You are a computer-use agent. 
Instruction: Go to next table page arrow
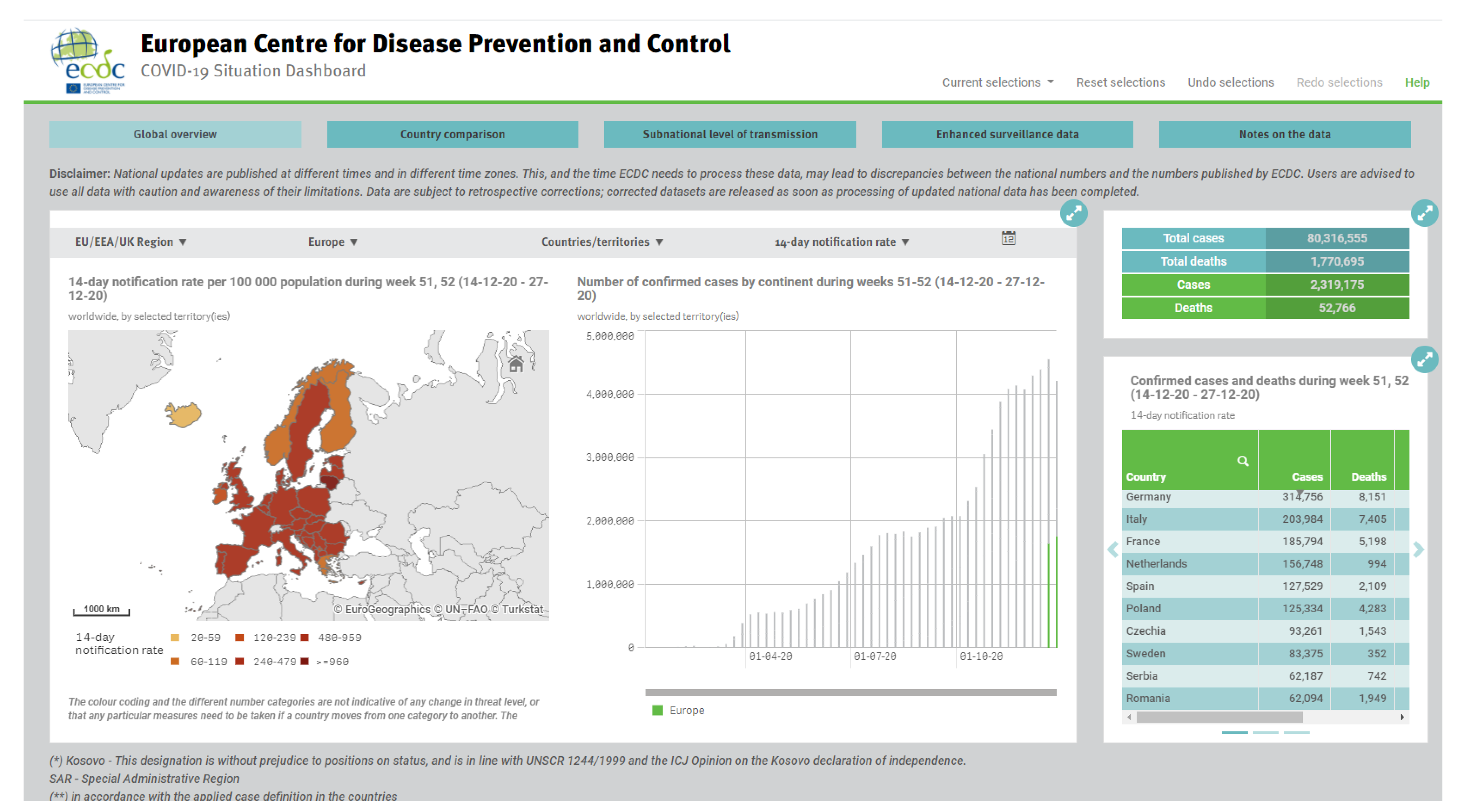tap(1418, 549)
